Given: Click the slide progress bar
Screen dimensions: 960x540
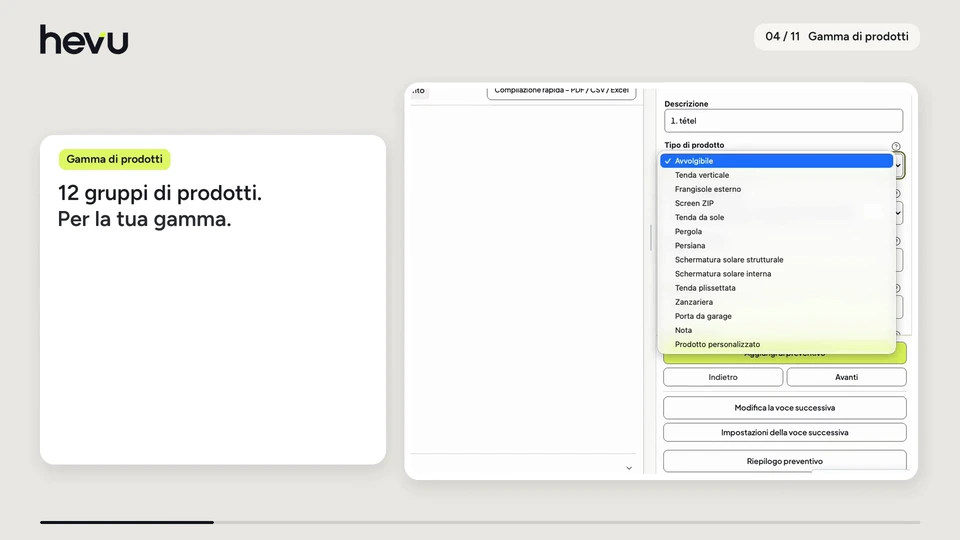Looking at the screenshot, I should [x=480, y=522].
